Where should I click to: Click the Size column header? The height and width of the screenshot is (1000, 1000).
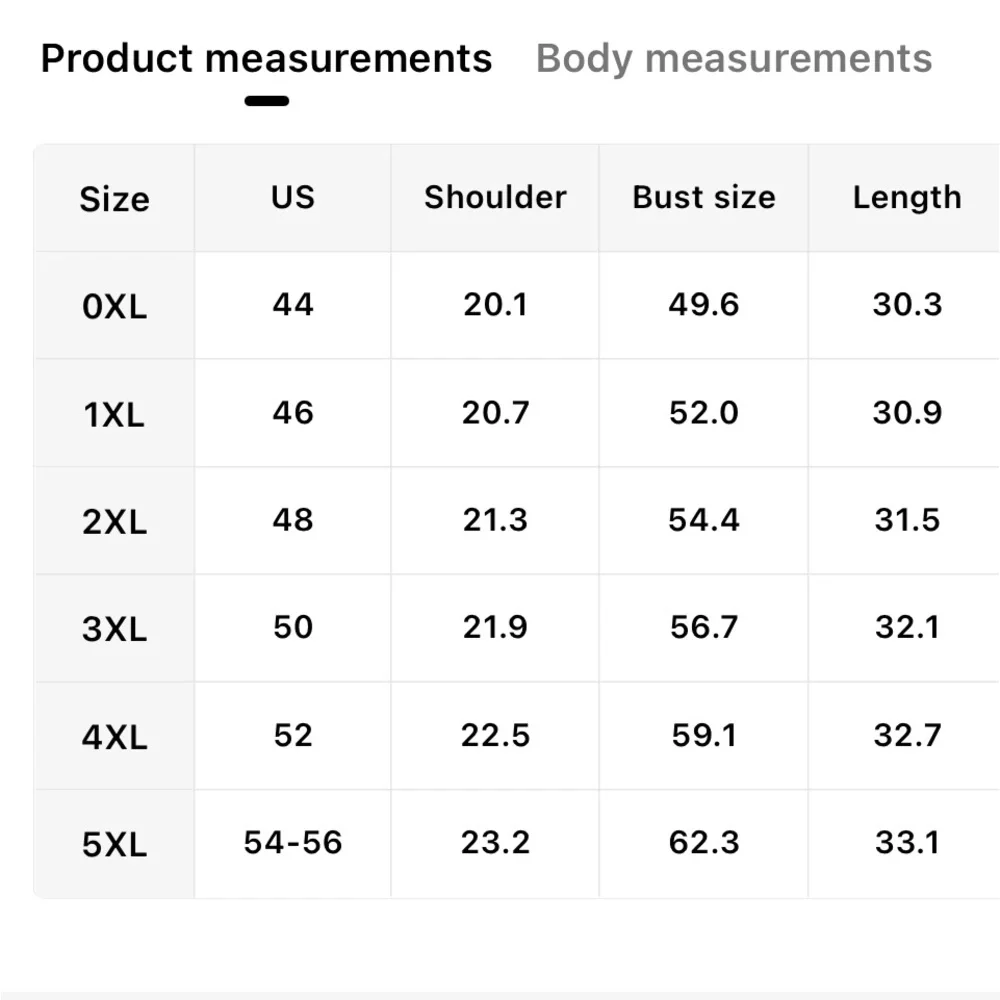point(114,199)
